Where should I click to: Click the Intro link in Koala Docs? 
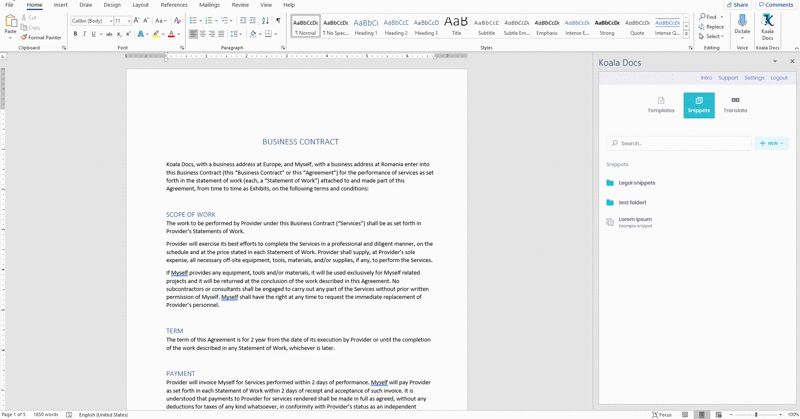tap(706, 78)
